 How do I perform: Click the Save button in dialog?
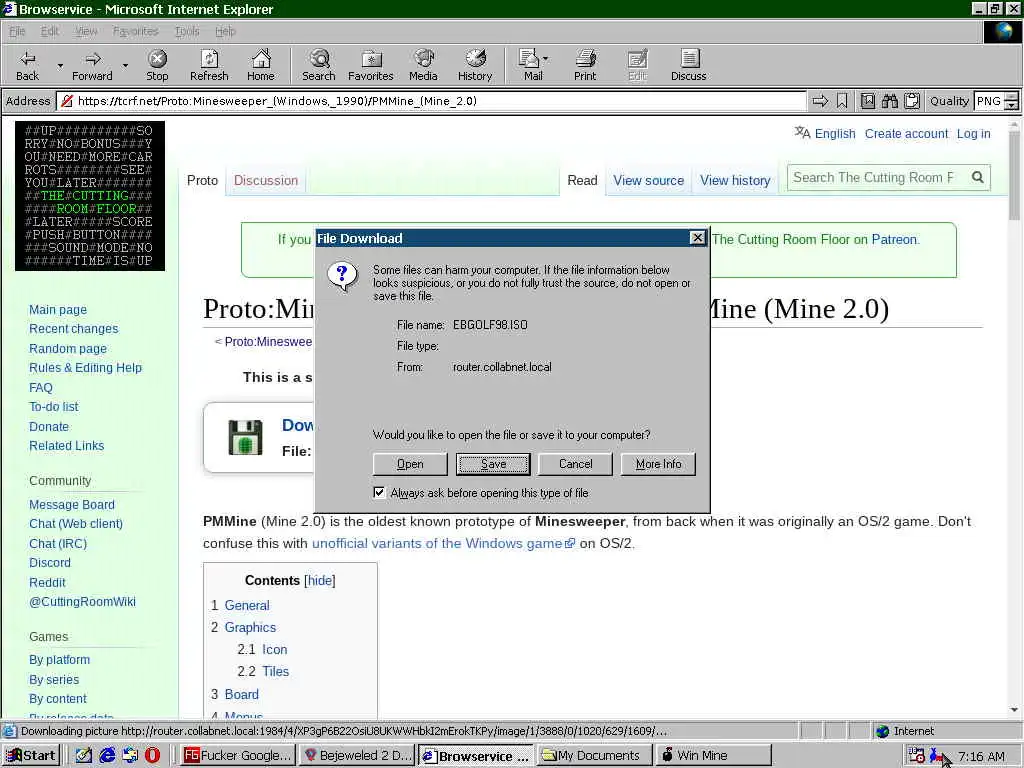[493, 464]
